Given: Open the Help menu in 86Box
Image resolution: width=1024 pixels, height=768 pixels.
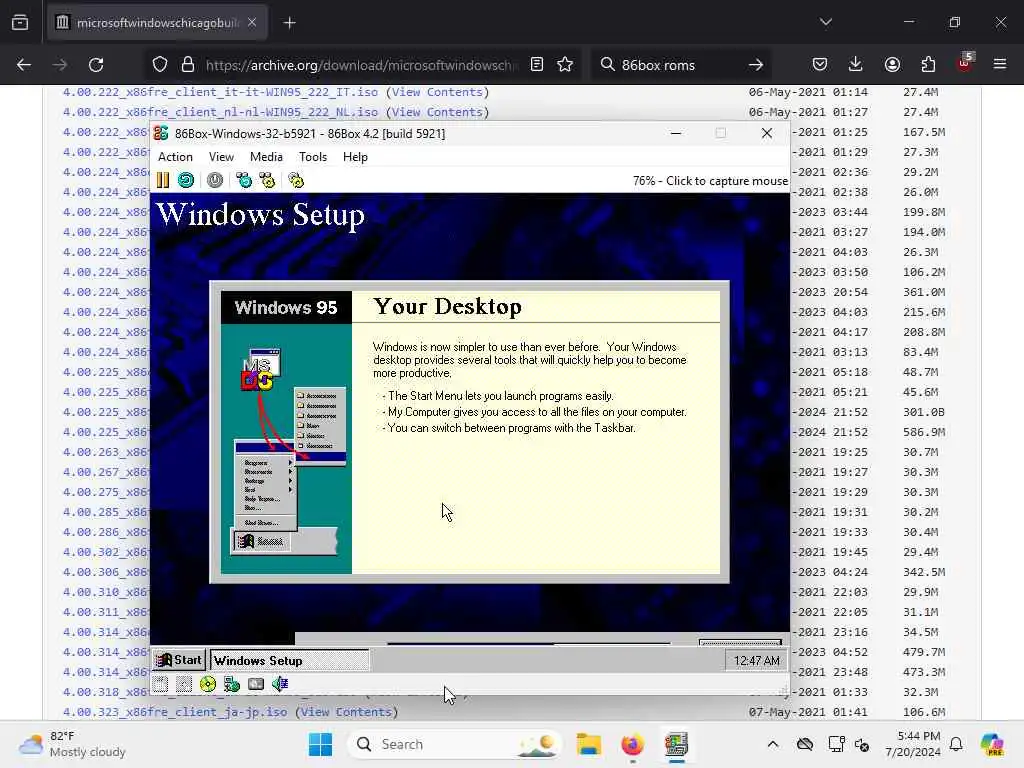Looking at the screenshot, I should [355, 157].
